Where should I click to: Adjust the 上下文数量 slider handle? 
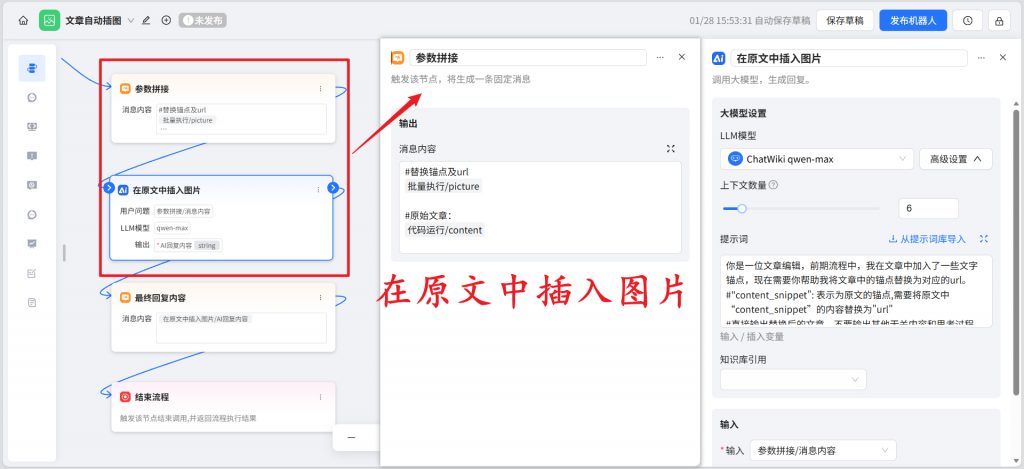tap(741, 208)
